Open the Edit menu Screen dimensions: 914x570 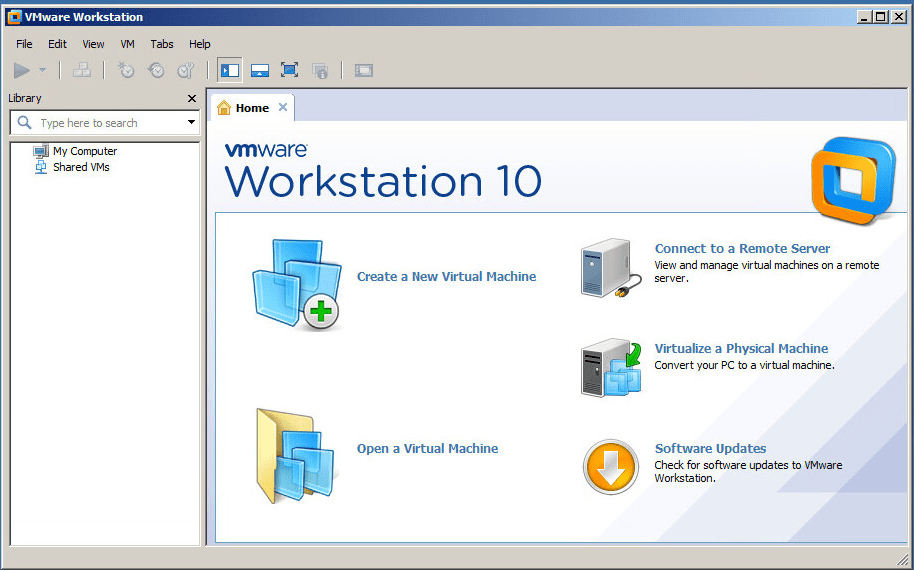click(57, 44)
